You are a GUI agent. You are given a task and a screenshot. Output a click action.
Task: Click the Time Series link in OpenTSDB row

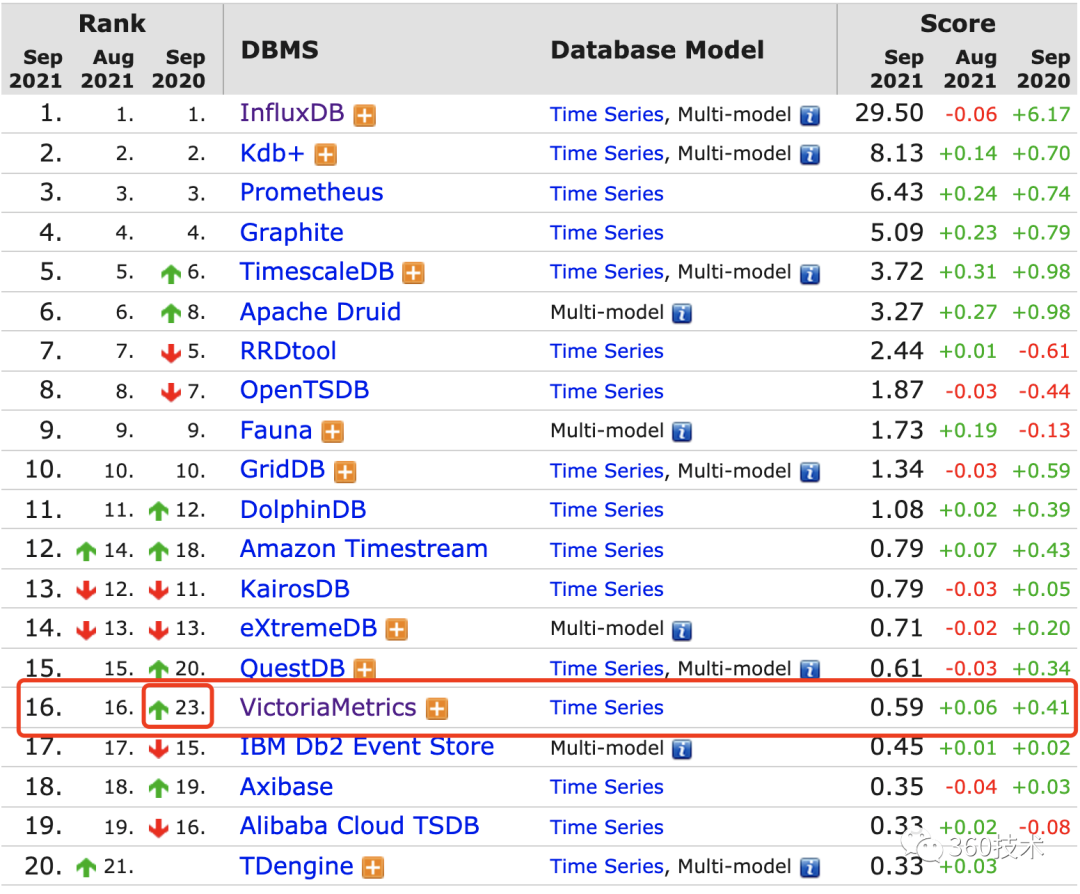click(606, 391)
